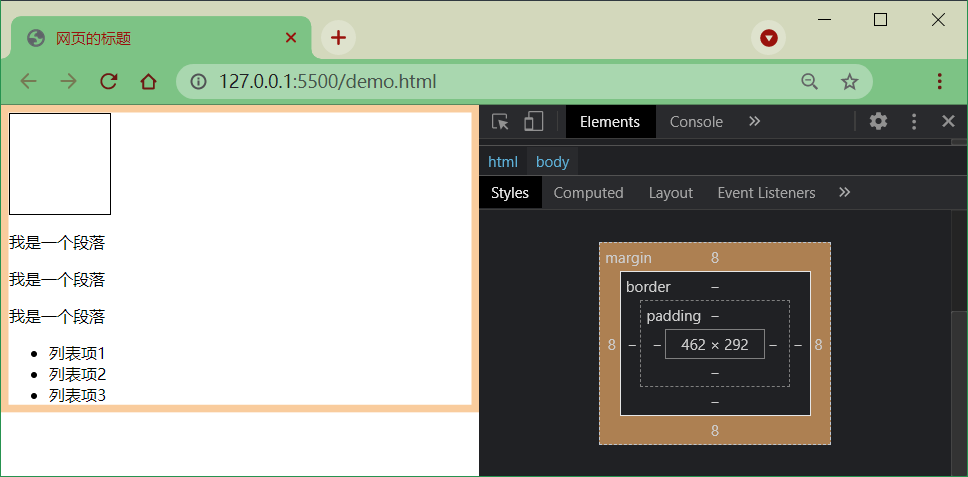Open a new tab with plus button

pyautogui.click(x=338, y=38)
